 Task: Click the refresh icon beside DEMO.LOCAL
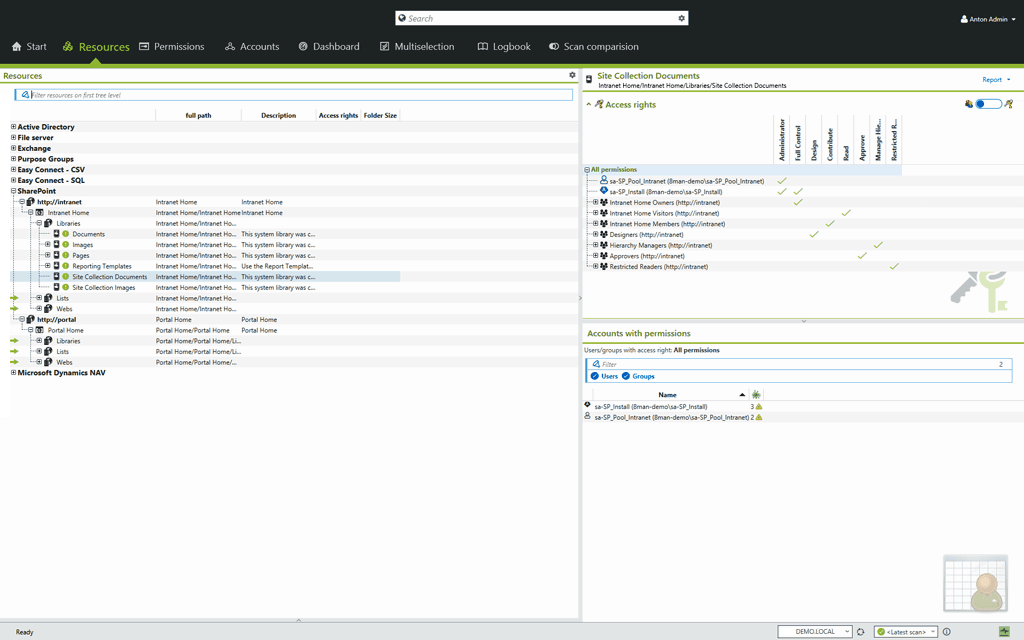[x=861, y=632]
